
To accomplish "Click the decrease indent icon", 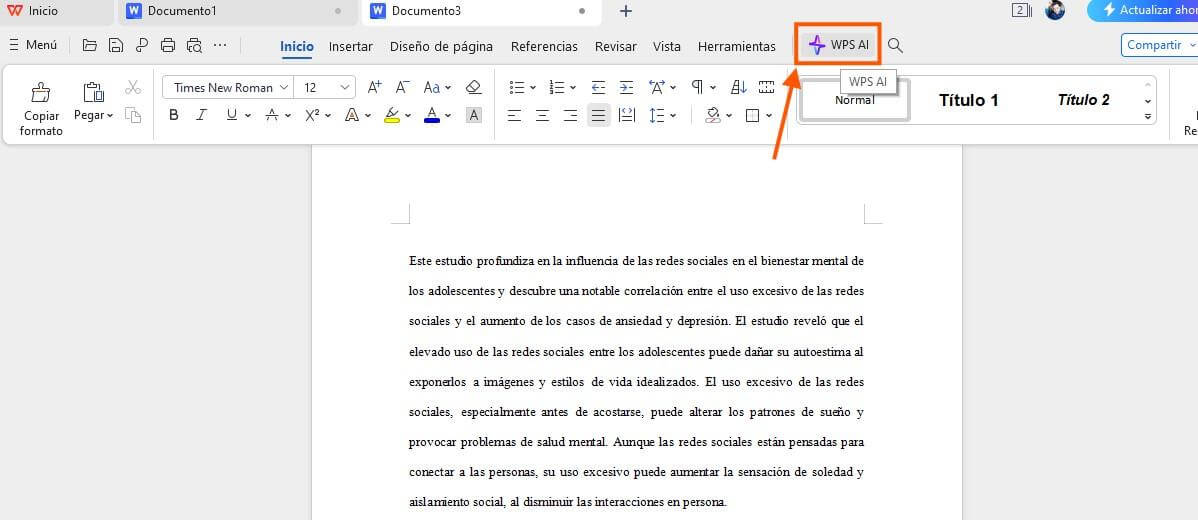I will click(598, 87).
